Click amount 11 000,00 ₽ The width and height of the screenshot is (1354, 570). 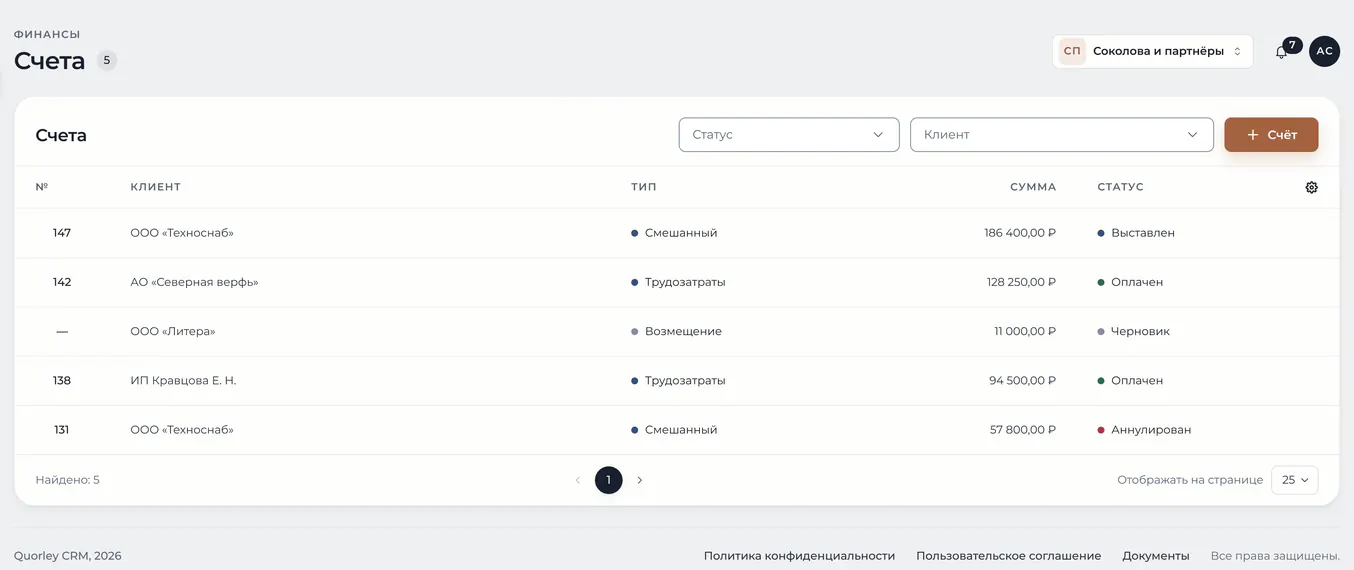1025,331
